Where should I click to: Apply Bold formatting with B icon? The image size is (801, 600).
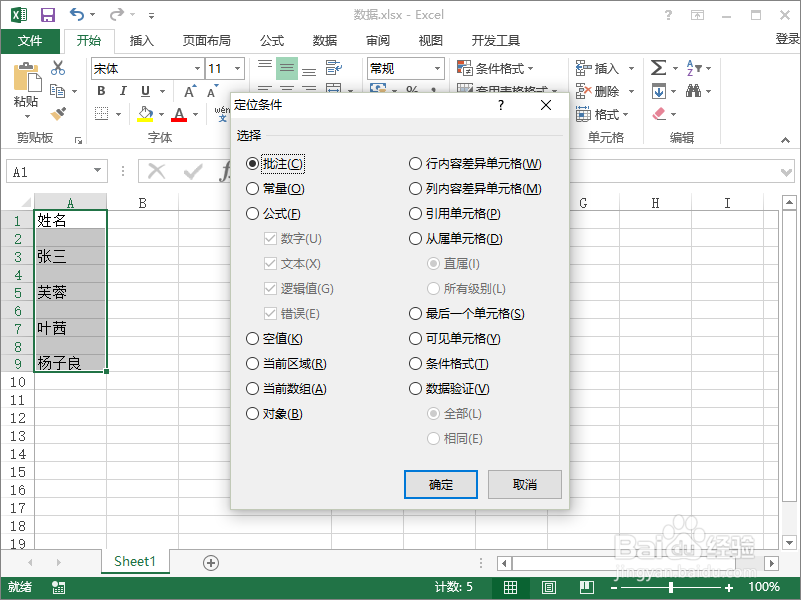pos(100,90)
